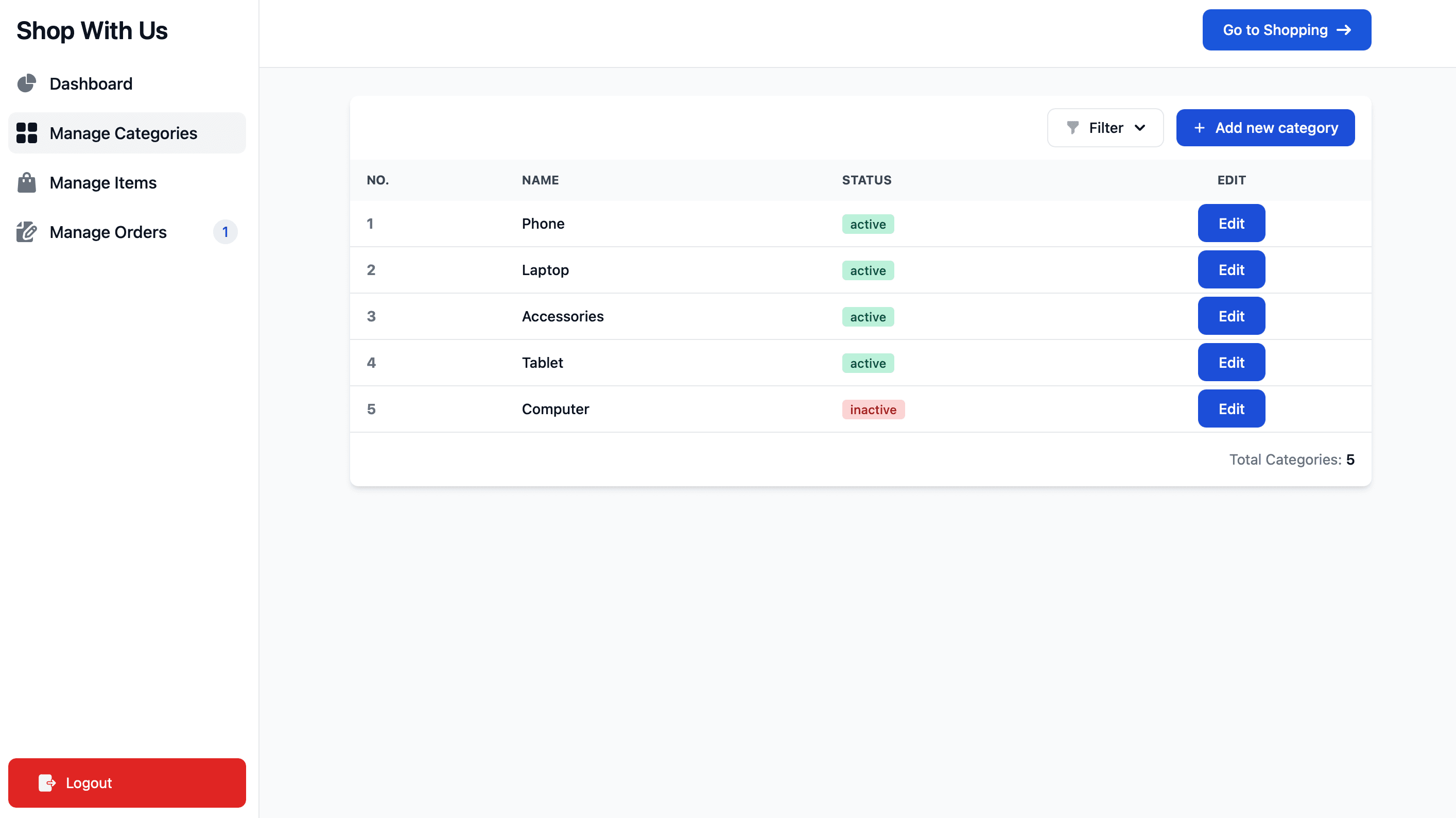
Task: Edit the Accessories category
Action: pyautogui.click(x=1231, y=316)
